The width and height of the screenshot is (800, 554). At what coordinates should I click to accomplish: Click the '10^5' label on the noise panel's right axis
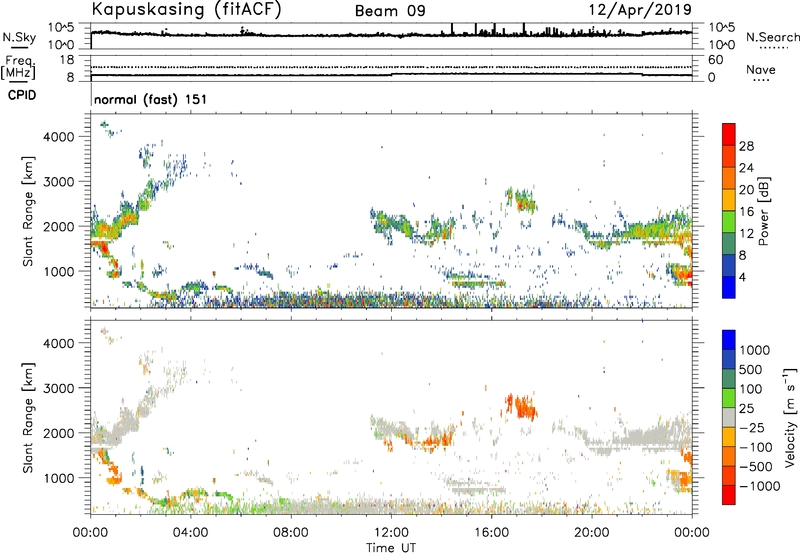pyautogui.click(x=722, y=28)
